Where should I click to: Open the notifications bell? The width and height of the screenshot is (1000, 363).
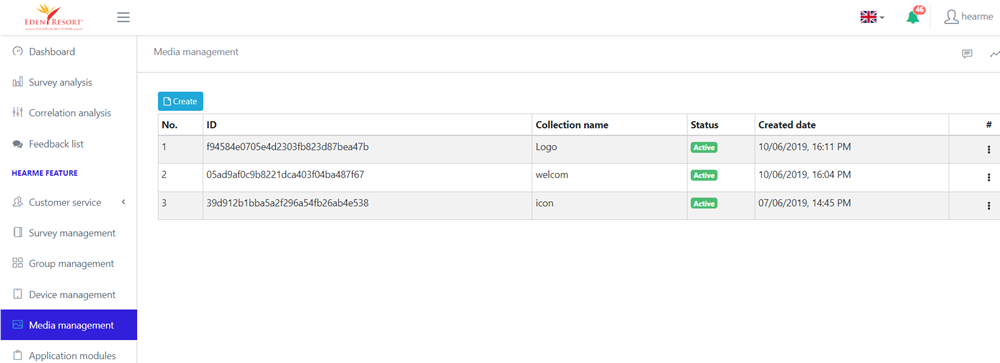point(913,17)
